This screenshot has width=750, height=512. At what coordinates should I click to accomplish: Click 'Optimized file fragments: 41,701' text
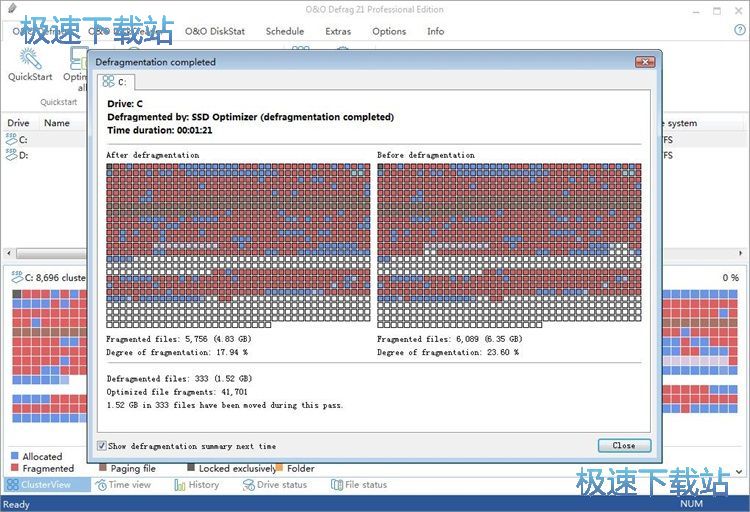click(x=177, y=392)
